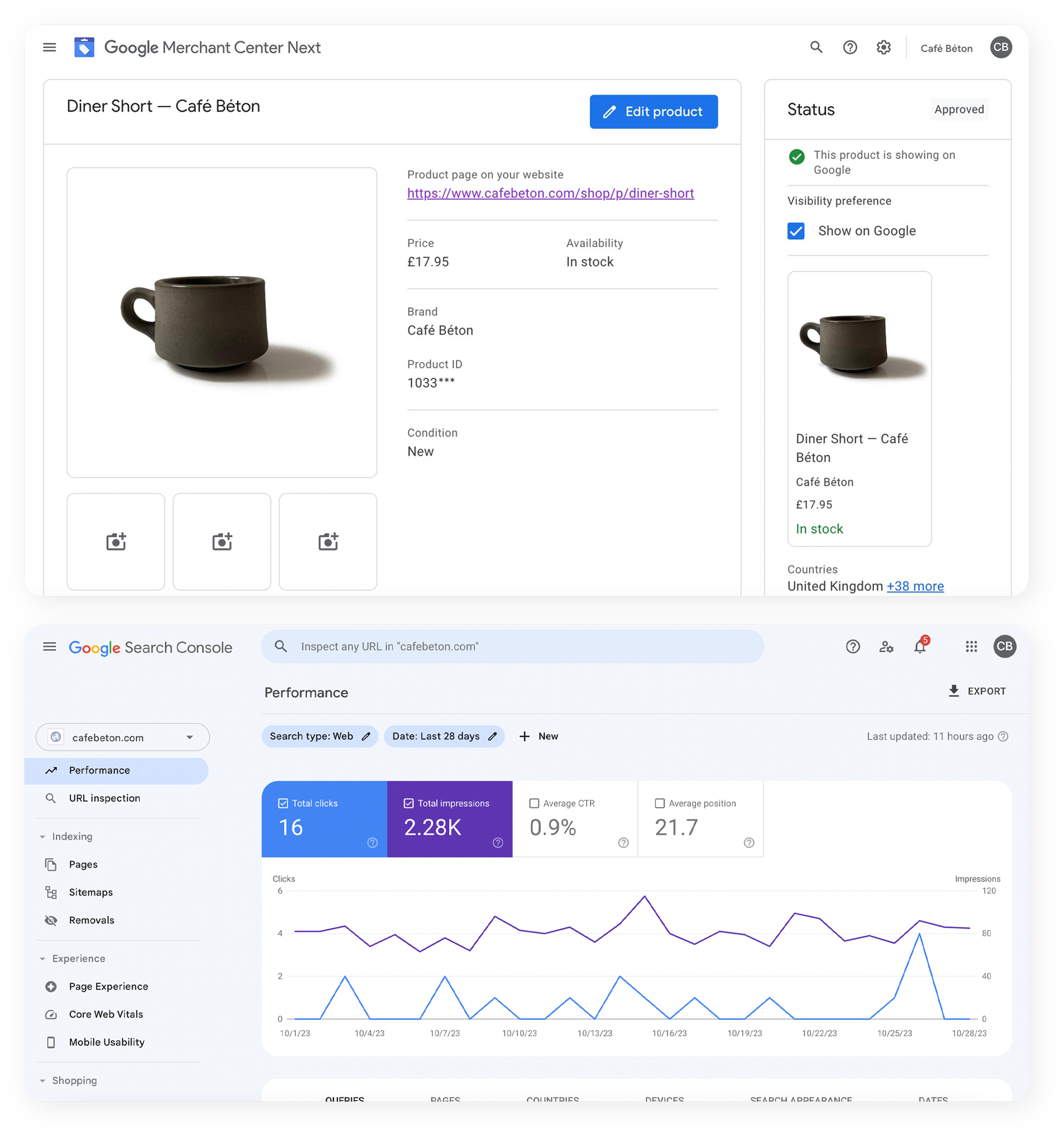Image resolution: width=1064 pixels, height=1128 pixels.
Task: Open Merchant Center settings gear
Action: (883, 48)
